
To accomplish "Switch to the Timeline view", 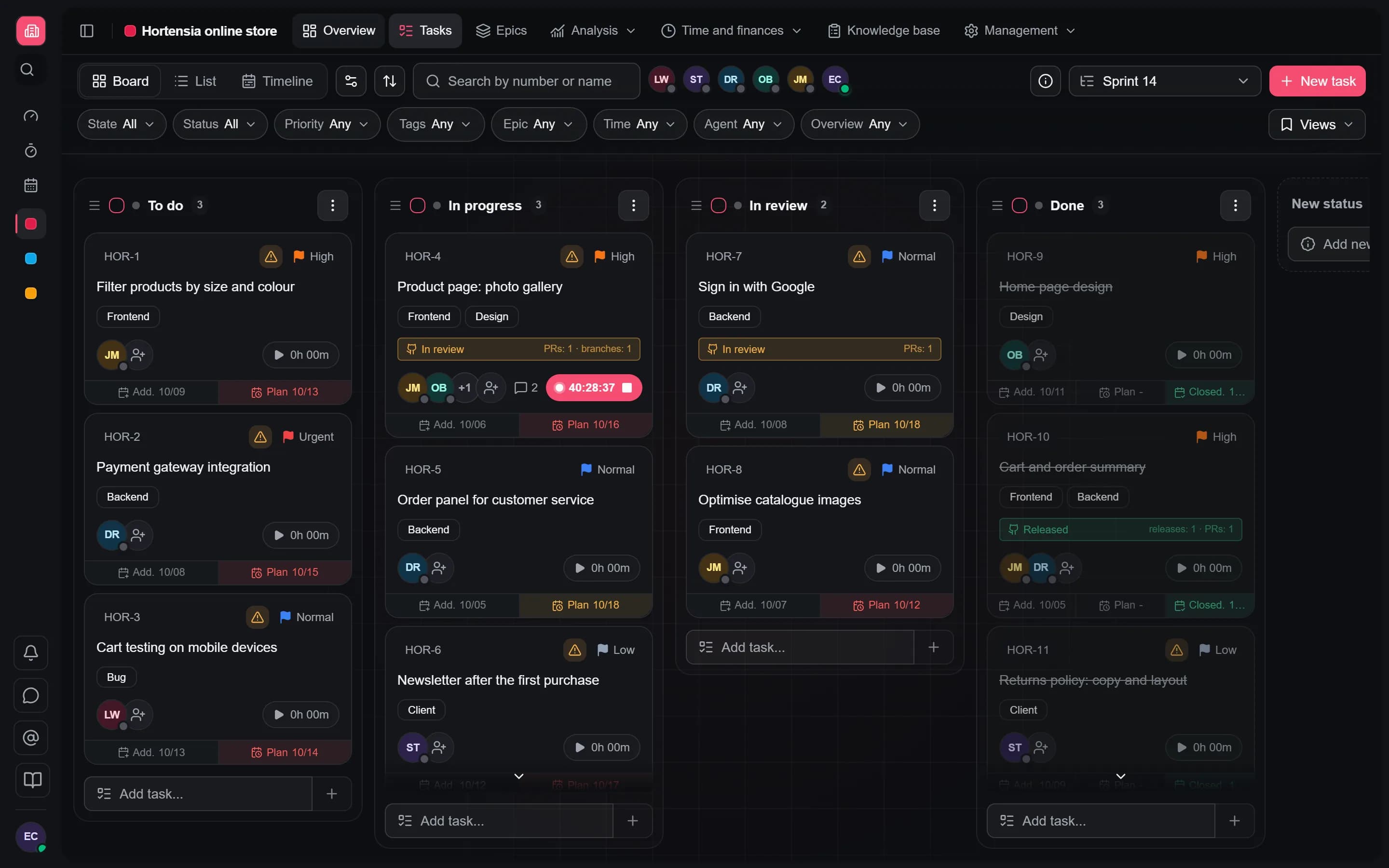I will point(277,81).
